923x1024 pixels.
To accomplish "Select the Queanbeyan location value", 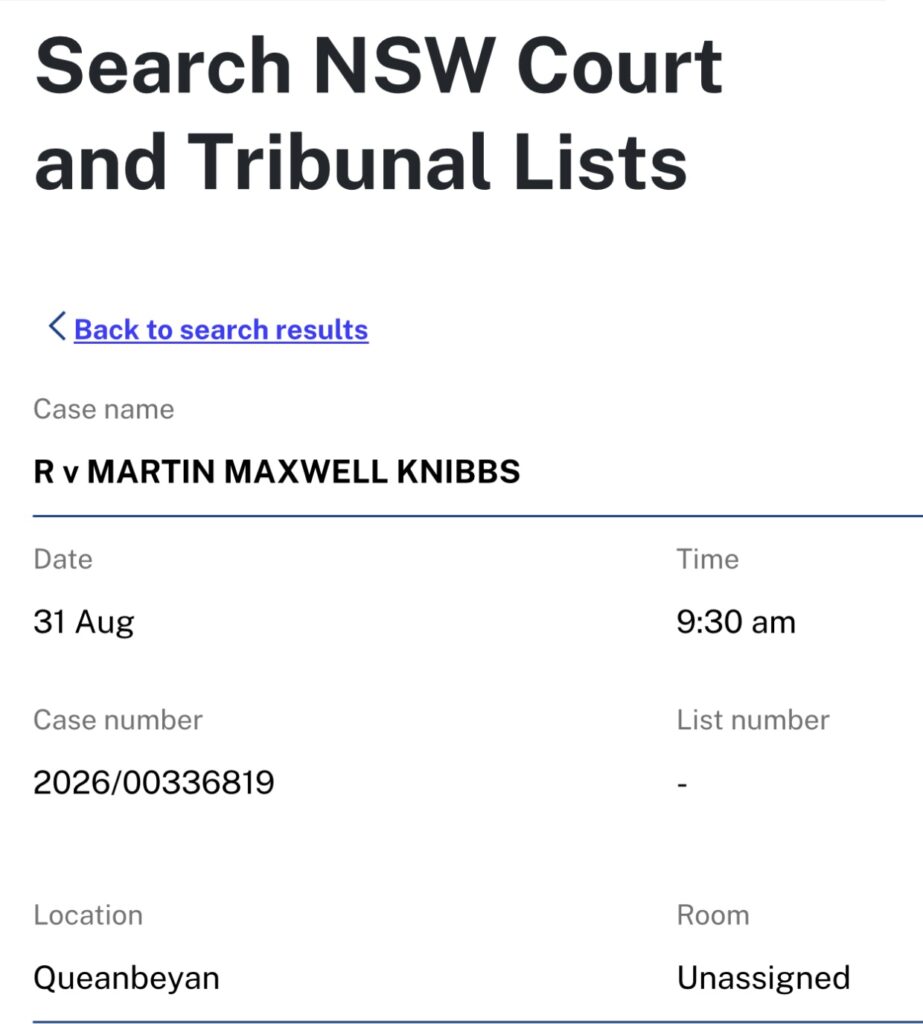I will (x=126, y=978).
